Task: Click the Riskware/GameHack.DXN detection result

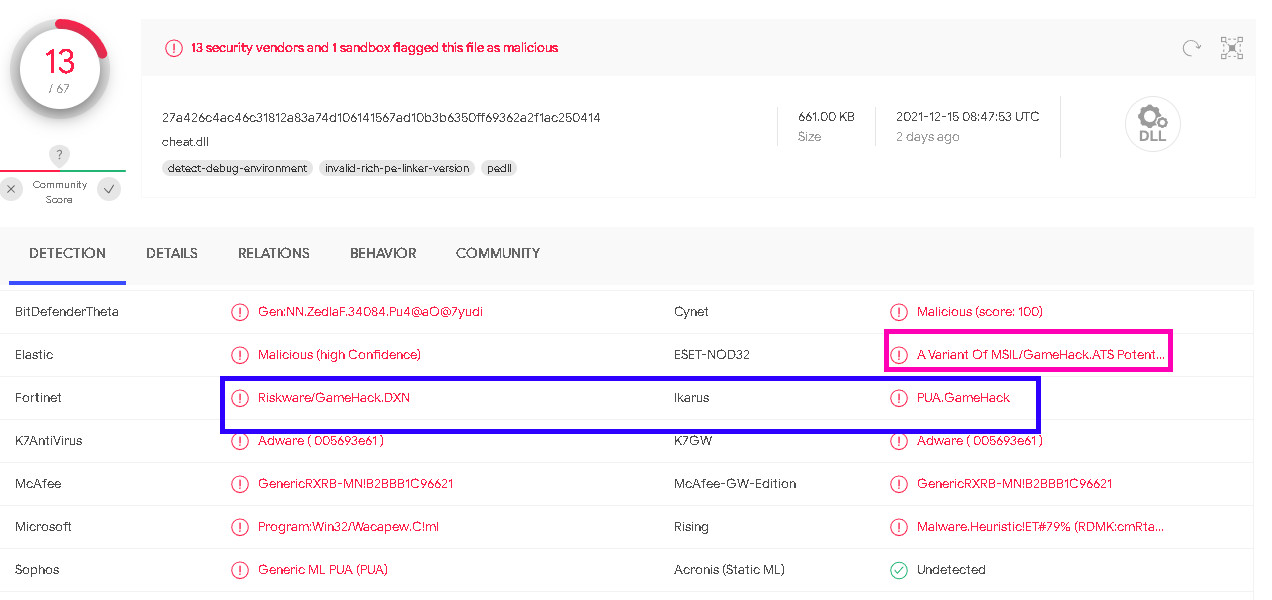Action: coord(334,398)
